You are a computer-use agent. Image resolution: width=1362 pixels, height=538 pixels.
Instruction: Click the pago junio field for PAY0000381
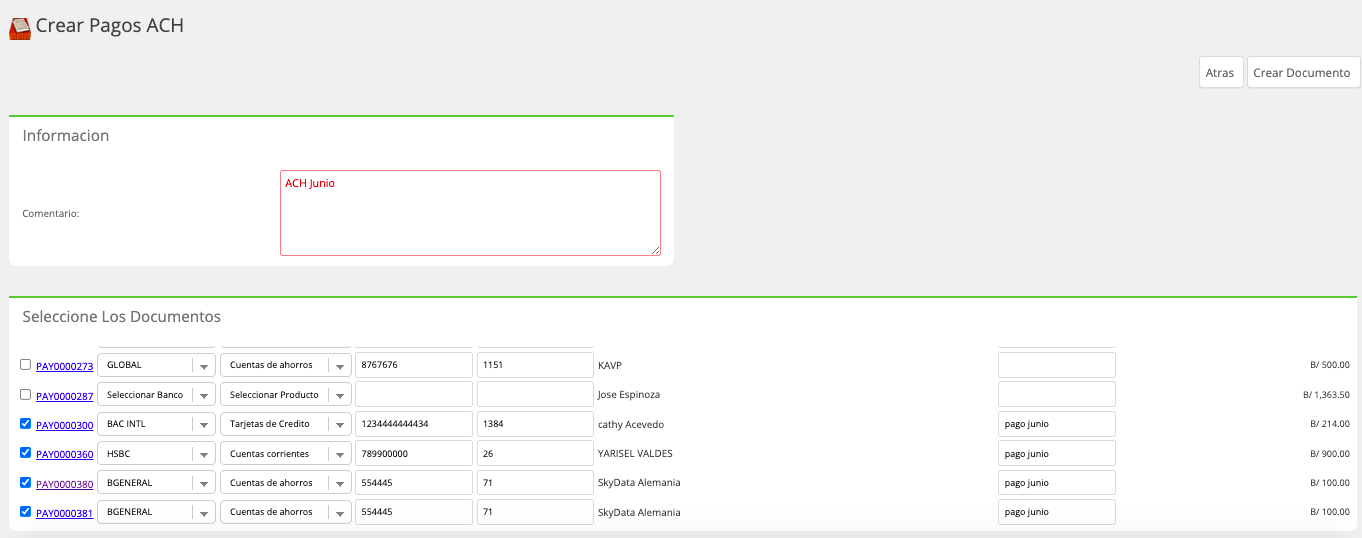click(1057, 512)
